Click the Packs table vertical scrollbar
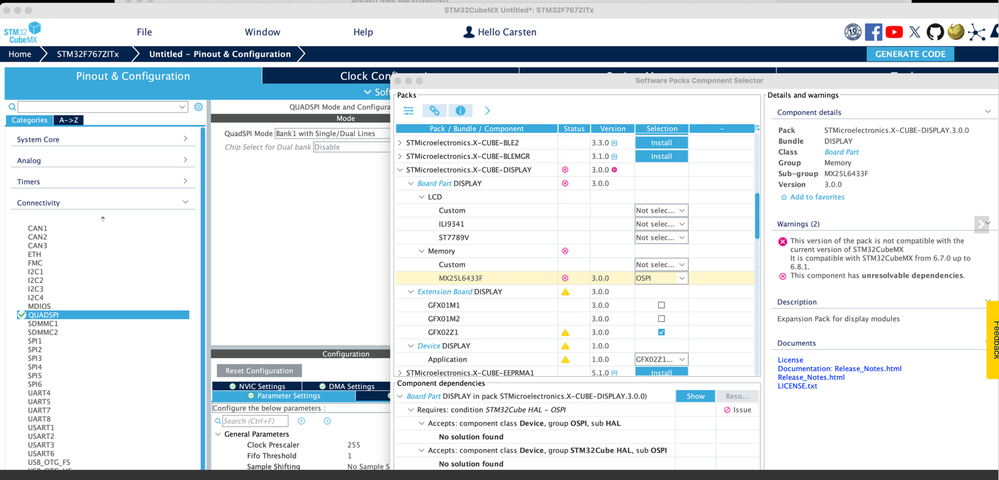Image resolution: width=999 pixels, height=480 pixels. click(757, 217)
